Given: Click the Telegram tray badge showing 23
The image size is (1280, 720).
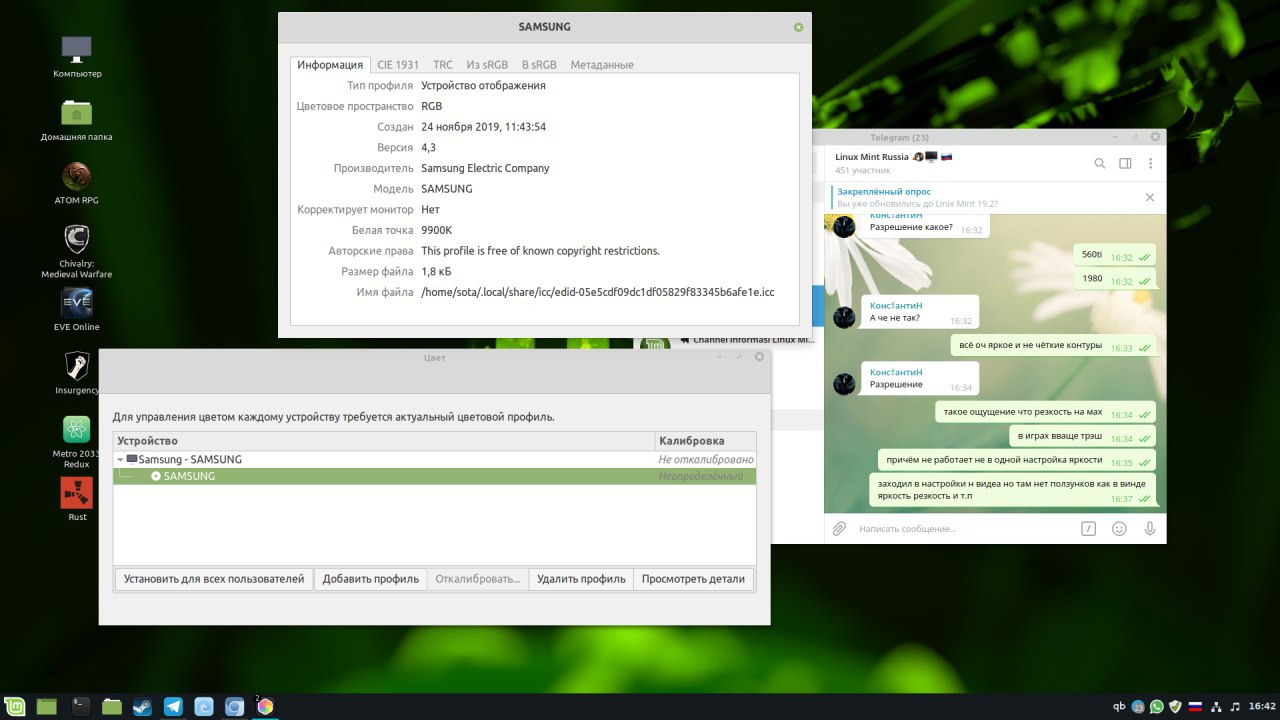Looking at the screenshot, I should 1139,707.
